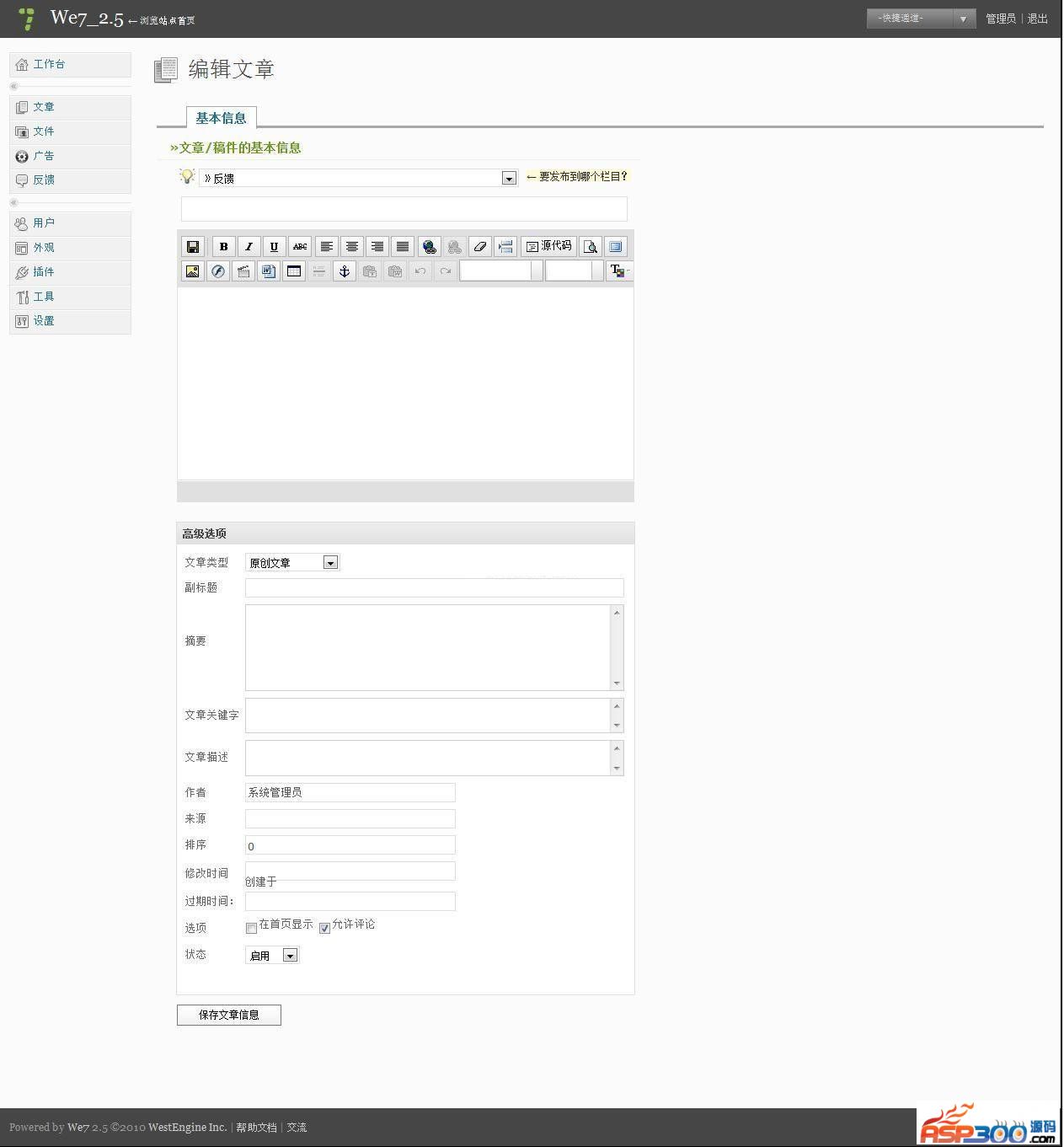Open the editor preview magnifier icon
This screenshot has width=1064, height=1147.
tap(591, 246)
